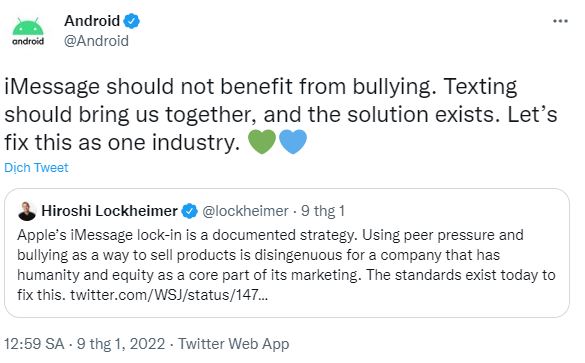Viewport: 585px width, 363px height.
Task: Click the android wordmark under the logo
Action: (28, 41)
